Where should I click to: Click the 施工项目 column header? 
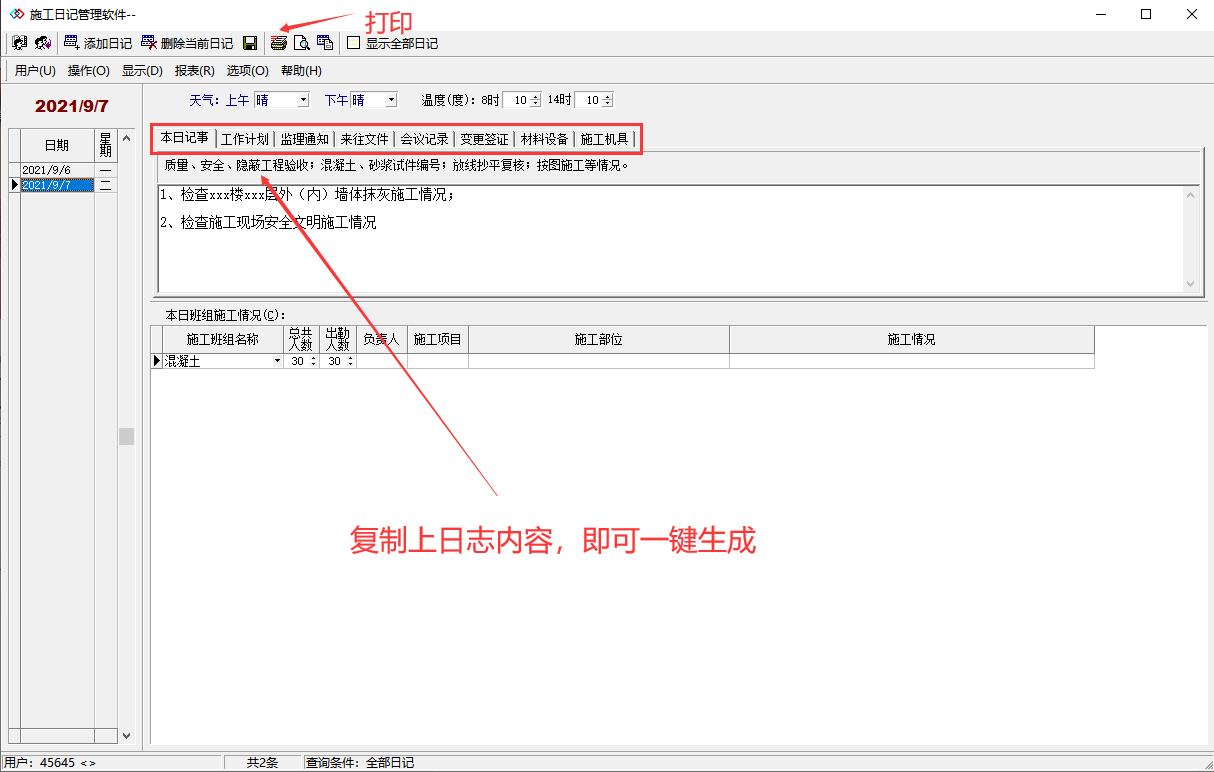click(438, 340)
